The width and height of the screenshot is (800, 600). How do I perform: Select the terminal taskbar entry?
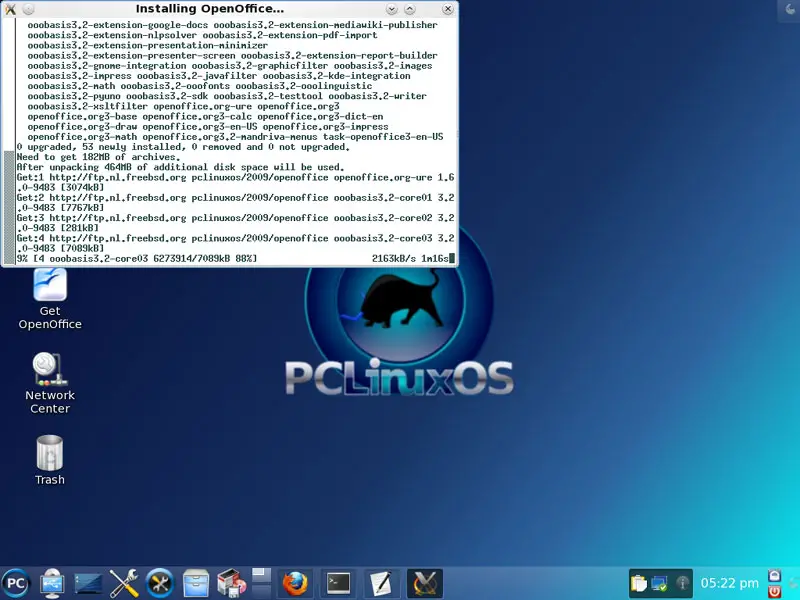click(338, 583)
